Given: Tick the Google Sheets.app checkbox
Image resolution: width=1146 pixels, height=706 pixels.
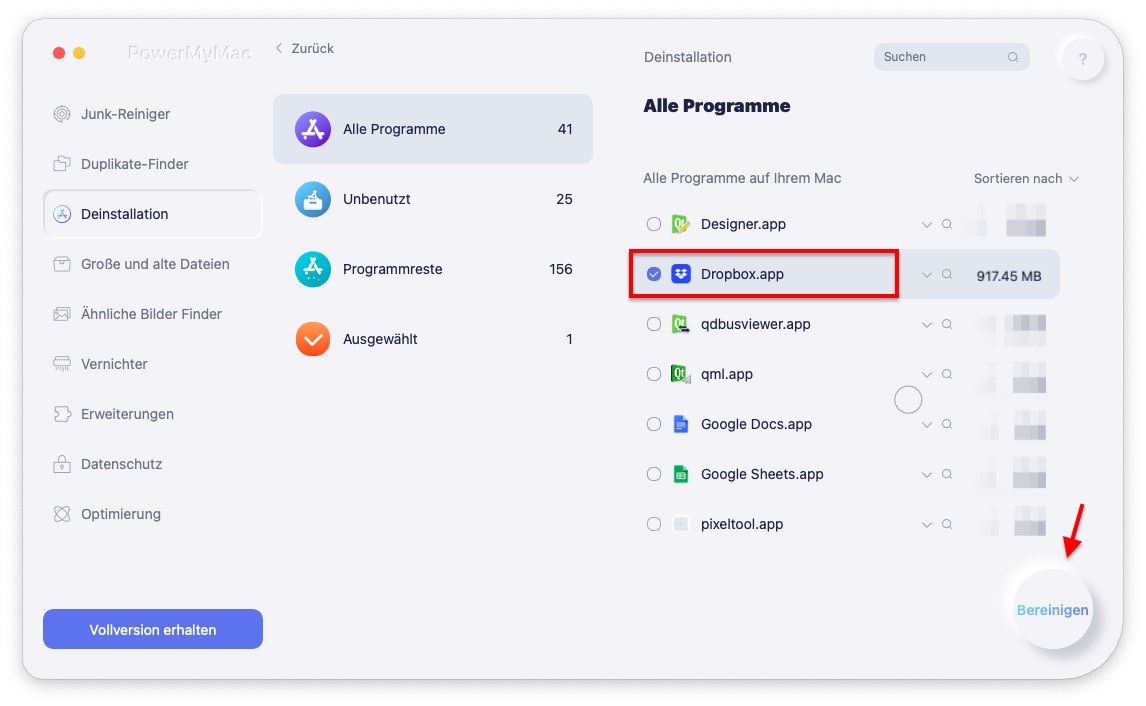Looking at the screenshot, I should point(653,474).
